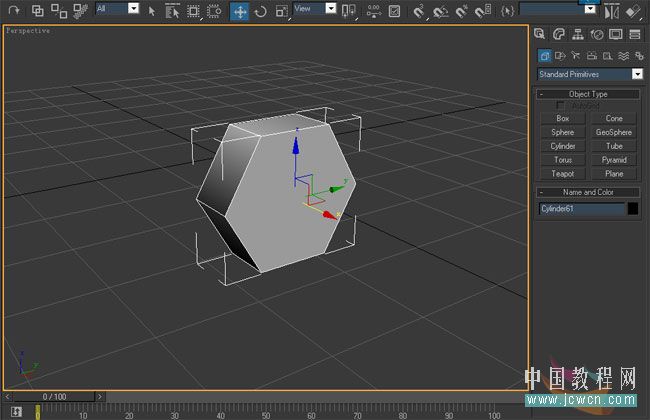The width and height of the screenshot is (650, 420).
Task: Click the Plane primitive button
Action: click(614, 174)
